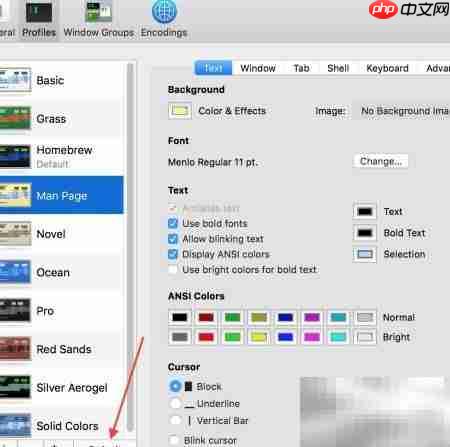Open the Bold Text color swatch

point(365,233)
